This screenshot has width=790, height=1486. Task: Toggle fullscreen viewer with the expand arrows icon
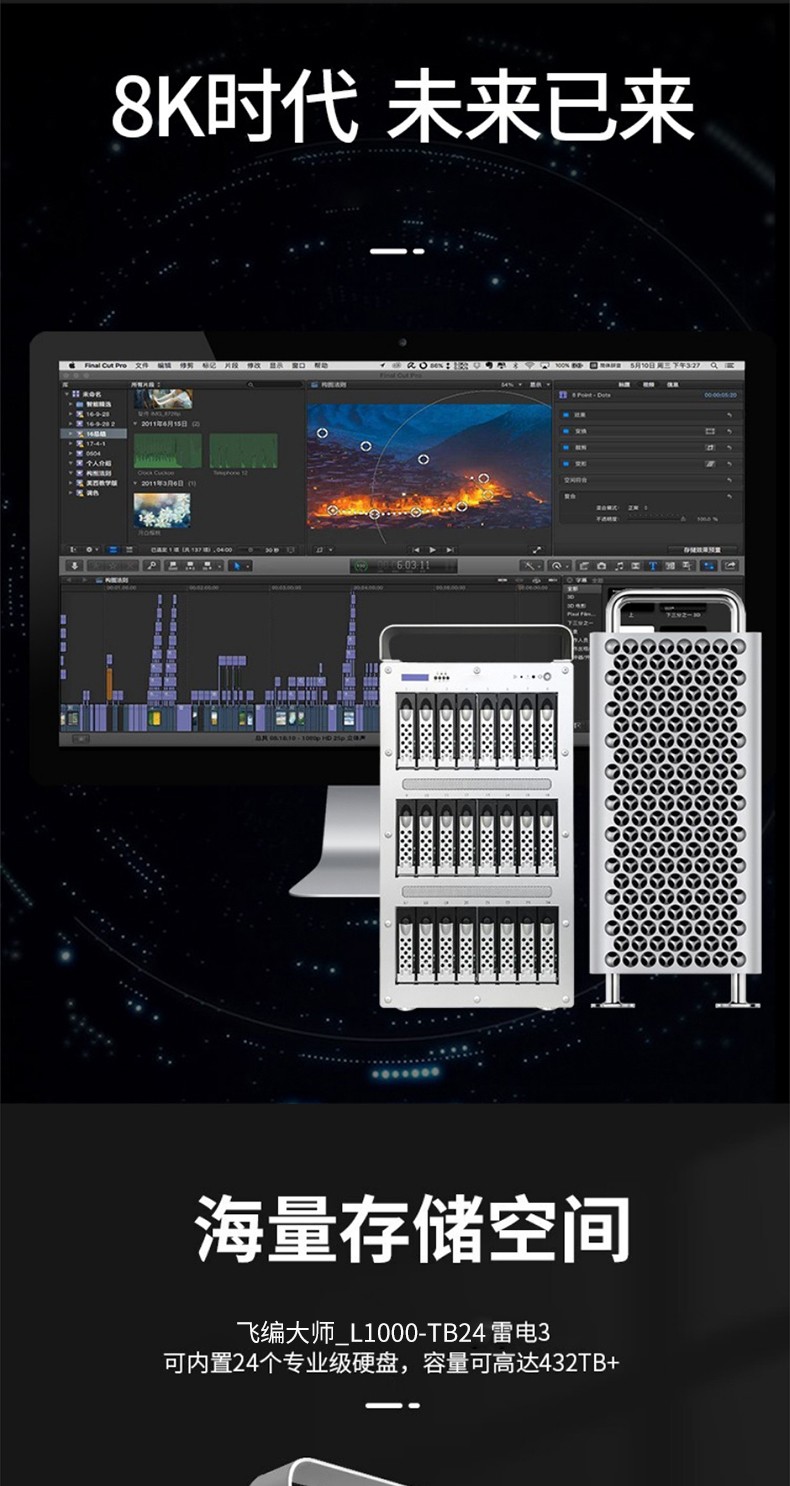[537, 549]
